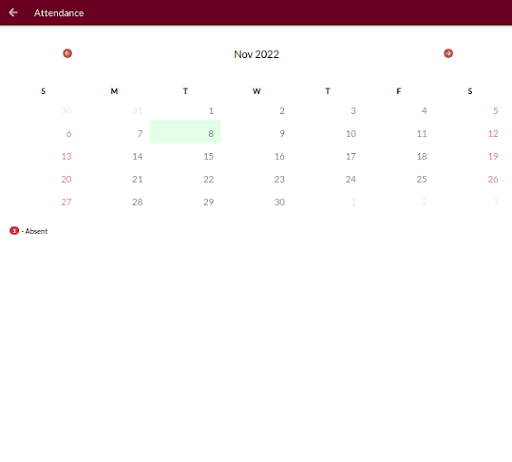Select highlighted date 8

click(x=185, y=132)
